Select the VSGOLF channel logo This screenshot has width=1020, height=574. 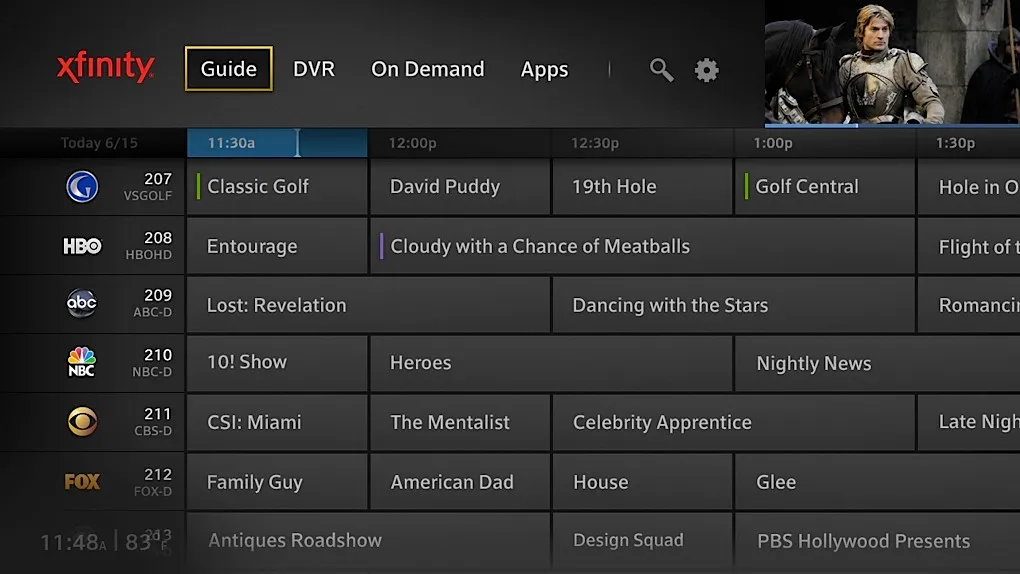[x=82, y=187]
